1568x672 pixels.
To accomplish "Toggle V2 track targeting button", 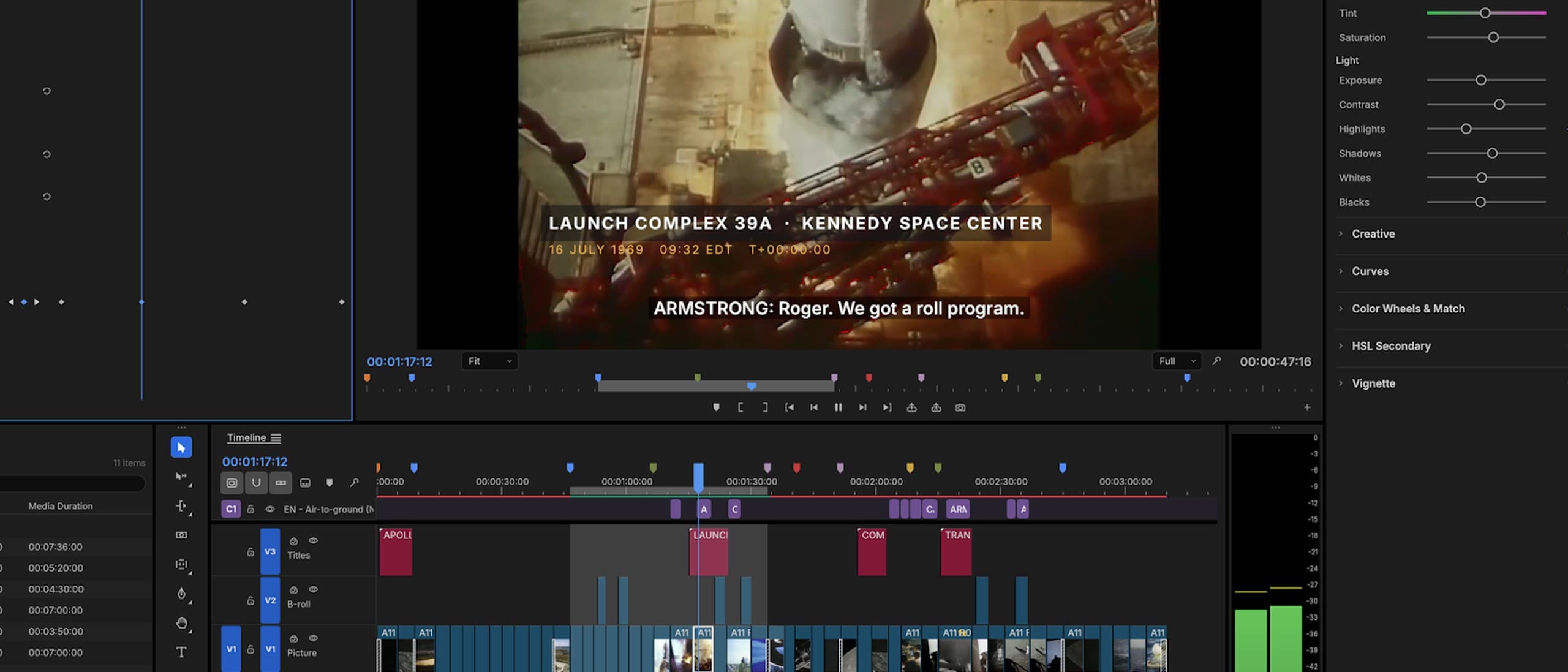I will point(270,600).
